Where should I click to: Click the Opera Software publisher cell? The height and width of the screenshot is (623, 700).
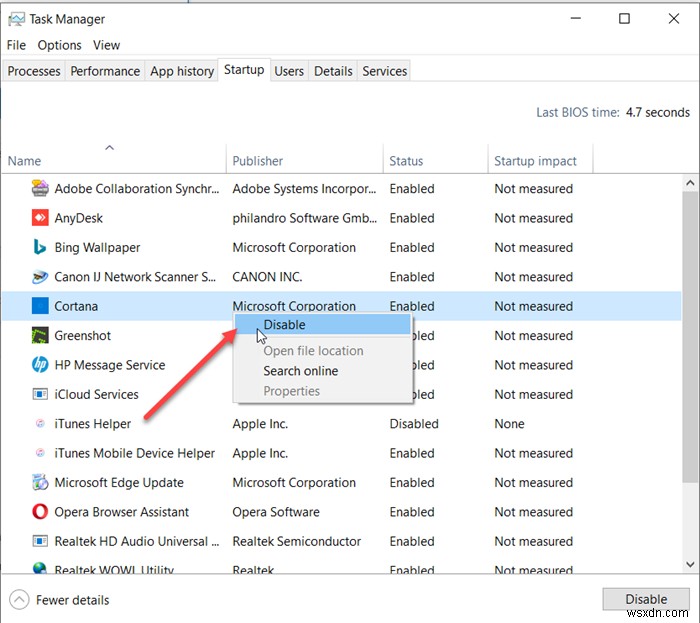point(276,512)
